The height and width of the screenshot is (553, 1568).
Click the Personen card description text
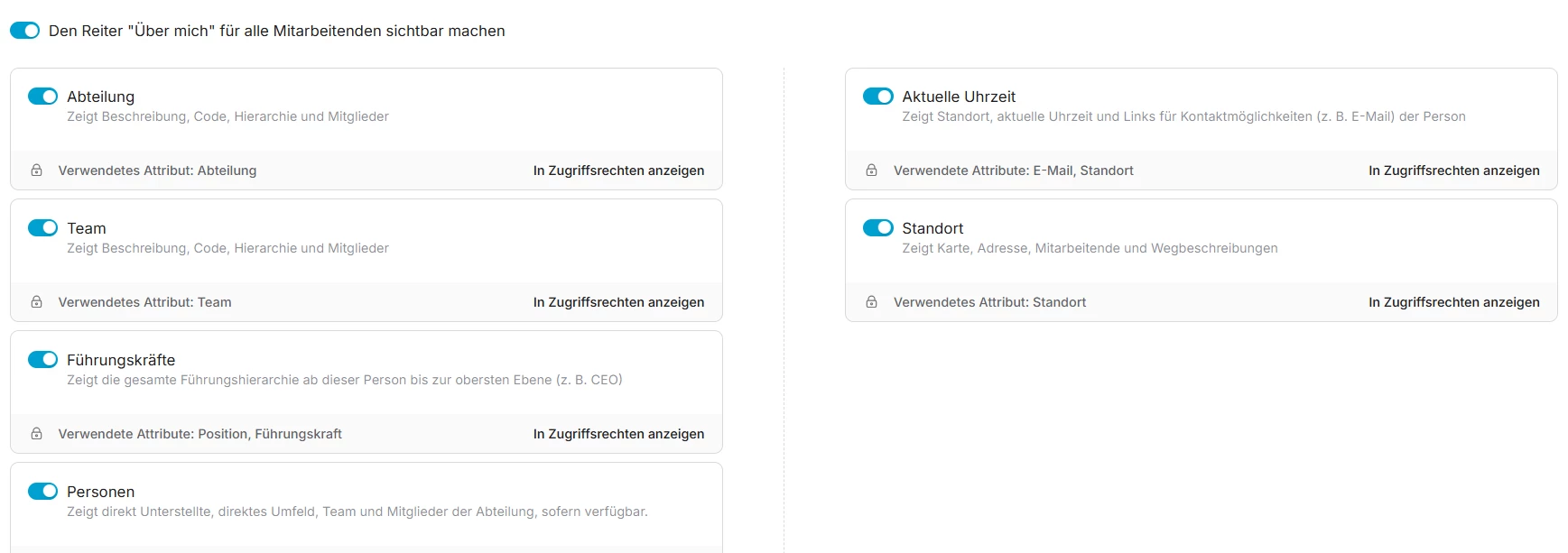coord(357,512)
